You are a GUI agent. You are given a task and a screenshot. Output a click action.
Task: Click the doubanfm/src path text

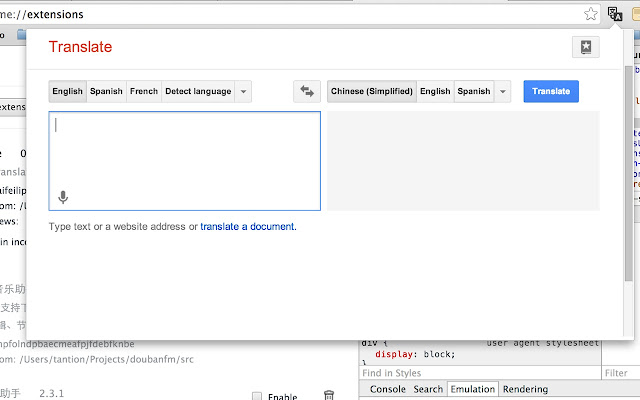point(107,360)
